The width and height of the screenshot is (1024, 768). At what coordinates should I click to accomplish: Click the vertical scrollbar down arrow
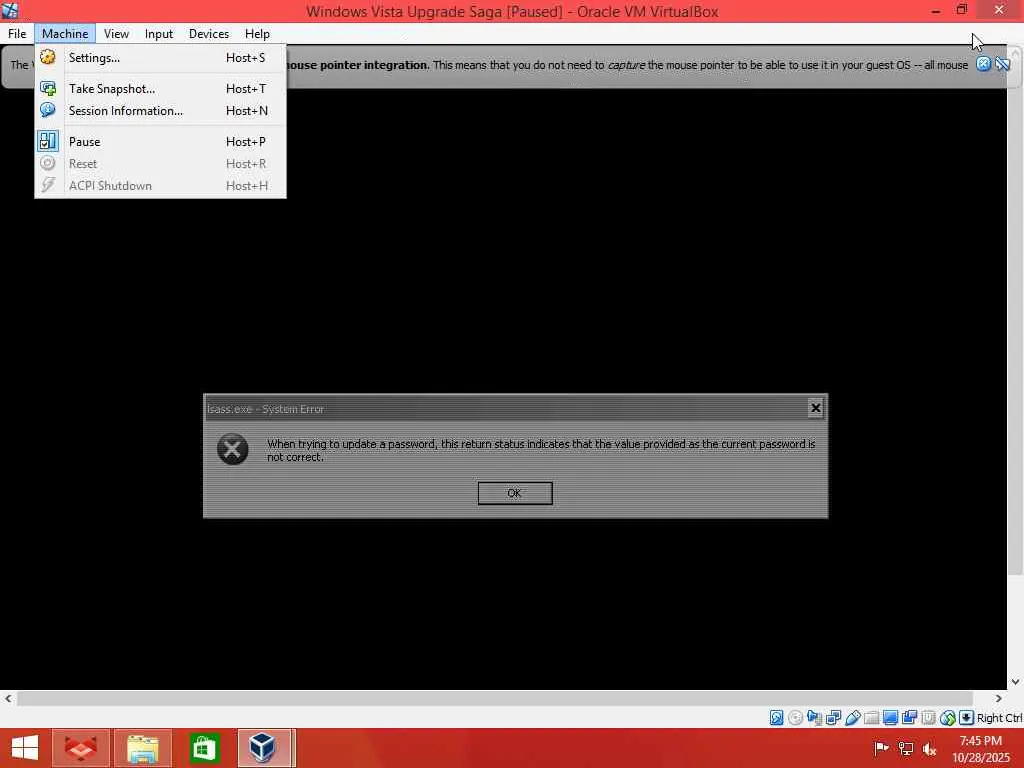coord(1016,681)
